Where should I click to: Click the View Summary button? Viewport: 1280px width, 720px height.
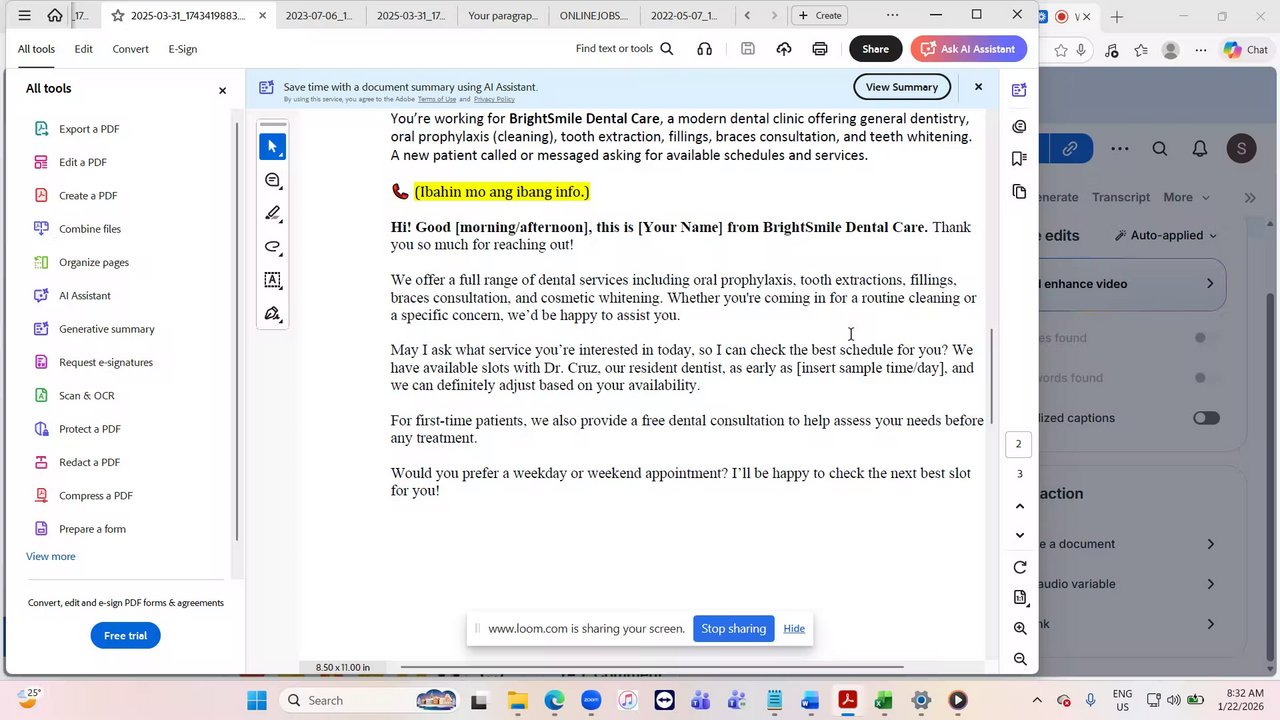(902, 87)
